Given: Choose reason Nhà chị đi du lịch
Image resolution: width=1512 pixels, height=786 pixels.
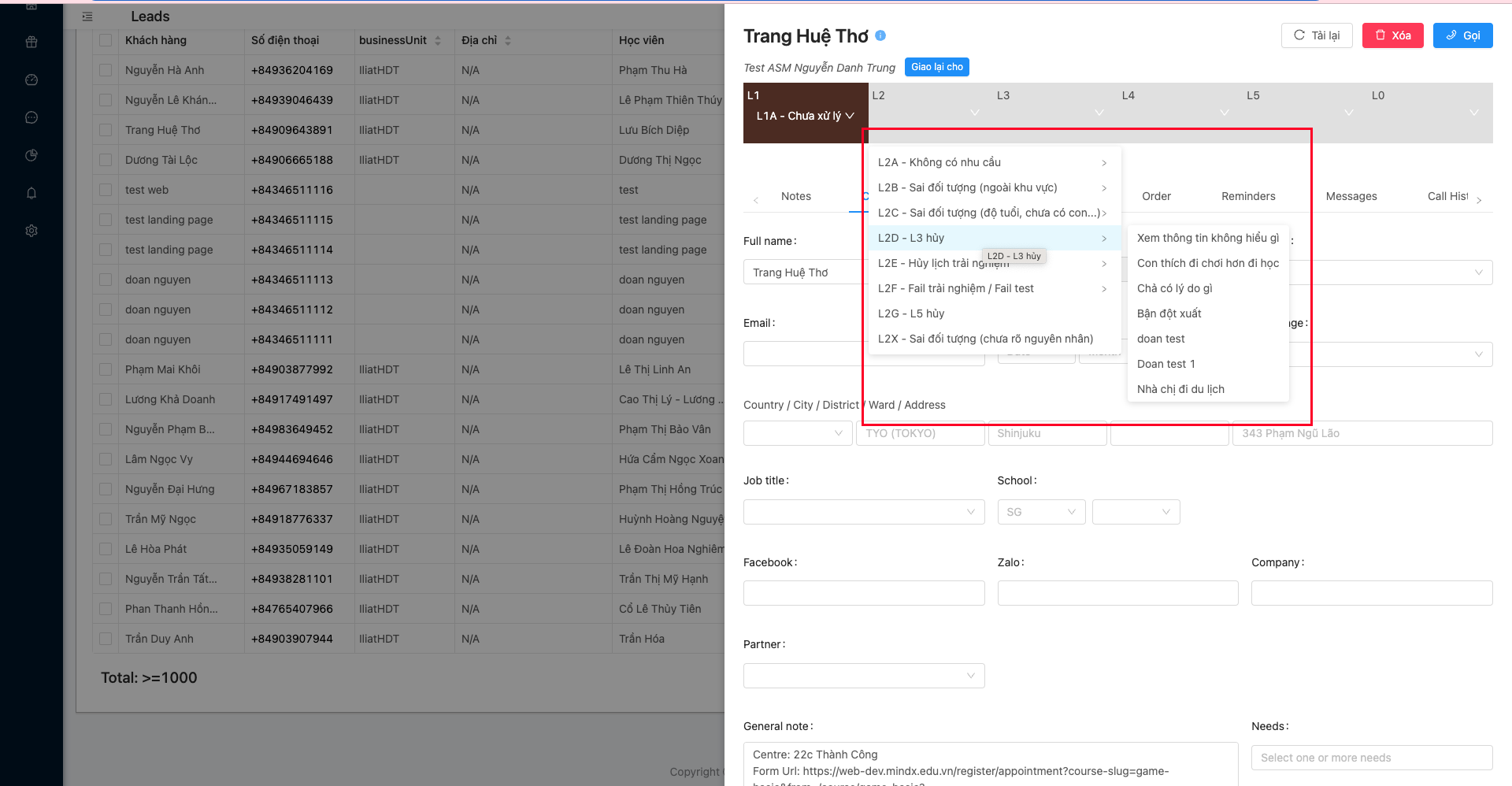Looking at the screenshot, I should pyautogui.click(x=1208, y=389).
